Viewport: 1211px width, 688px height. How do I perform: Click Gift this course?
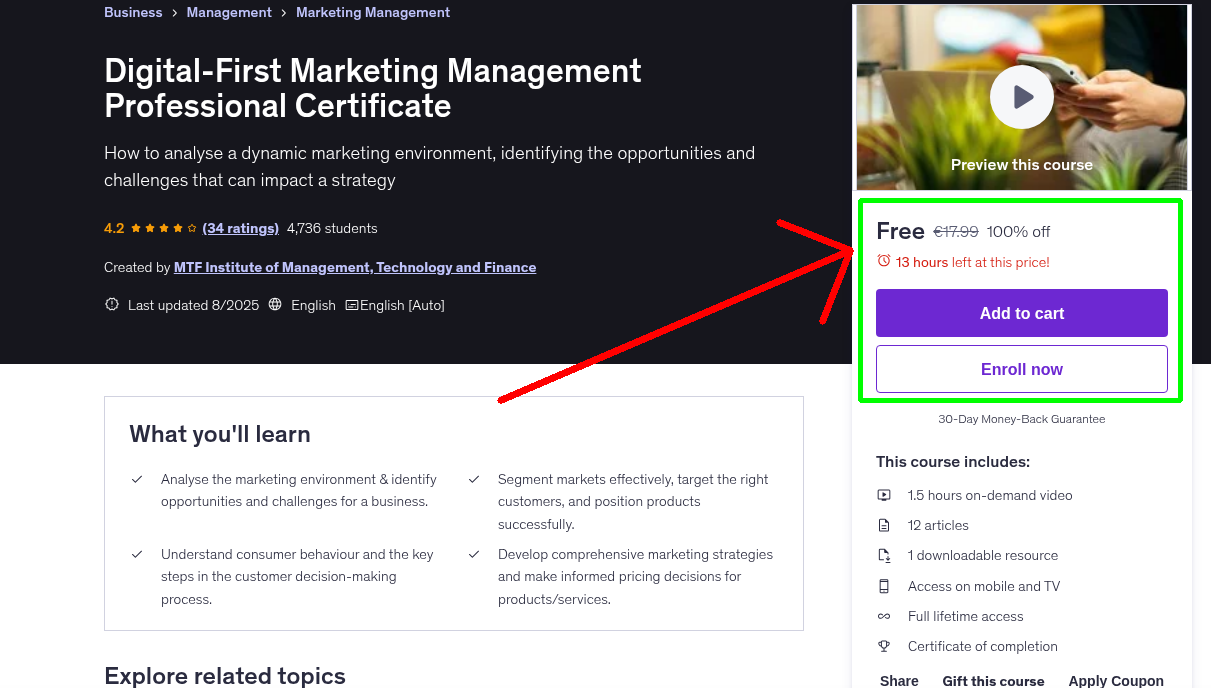(993, 680)
